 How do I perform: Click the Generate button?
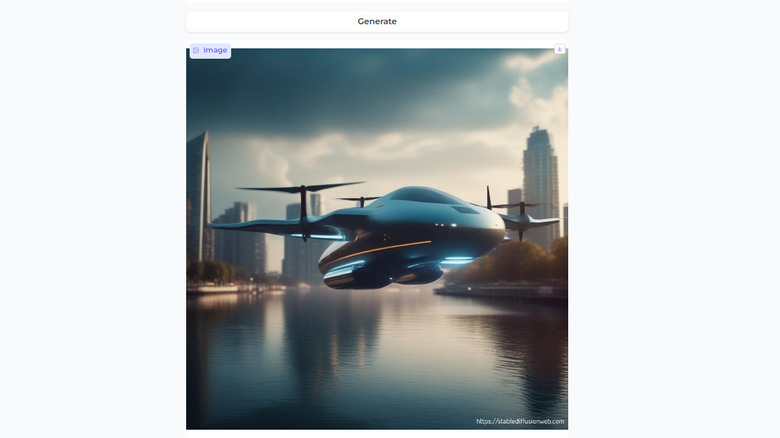click(x=377, y=21)
